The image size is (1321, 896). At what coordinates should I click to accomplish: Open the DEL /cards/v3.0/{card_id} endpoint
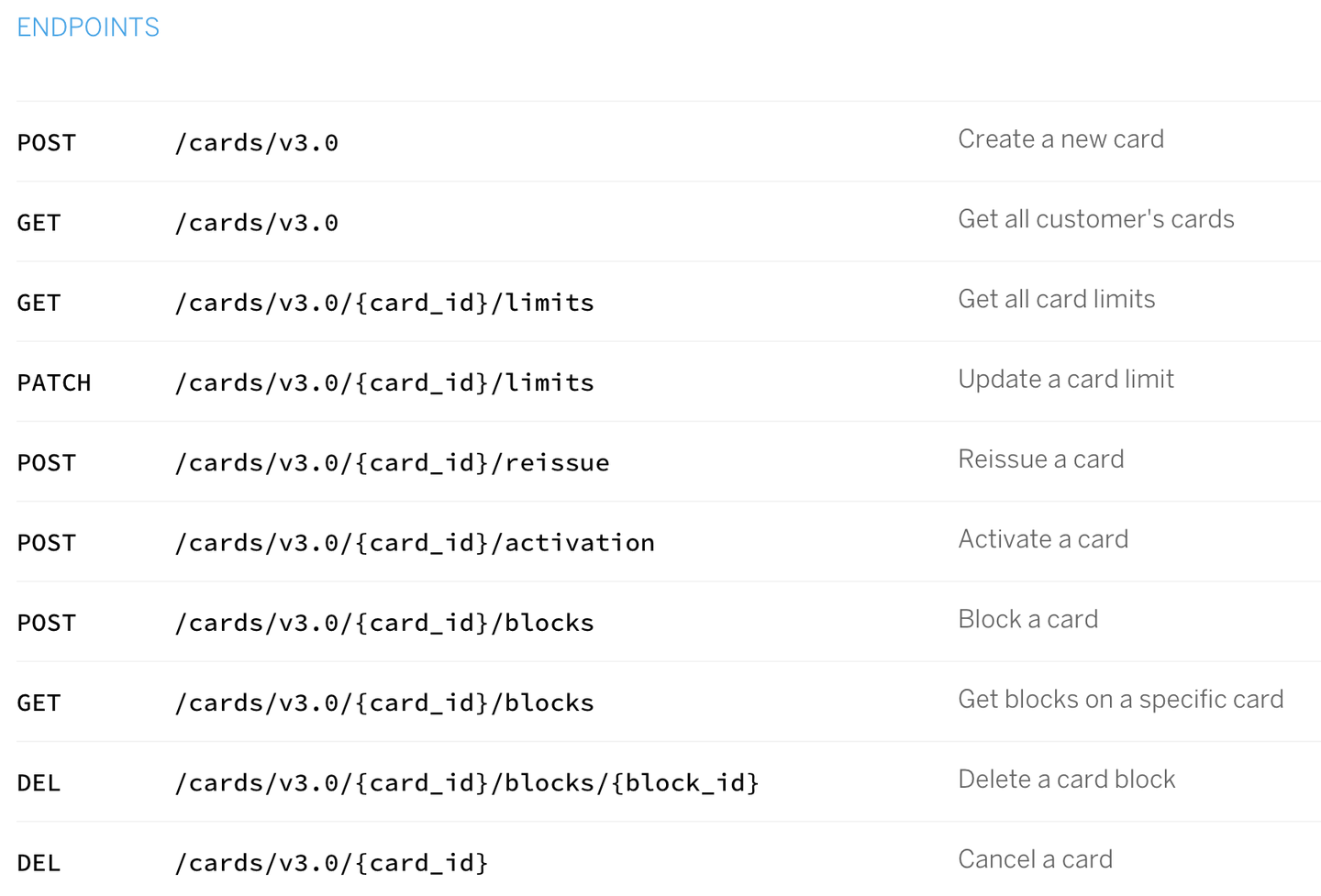click(x=331, y=863)
